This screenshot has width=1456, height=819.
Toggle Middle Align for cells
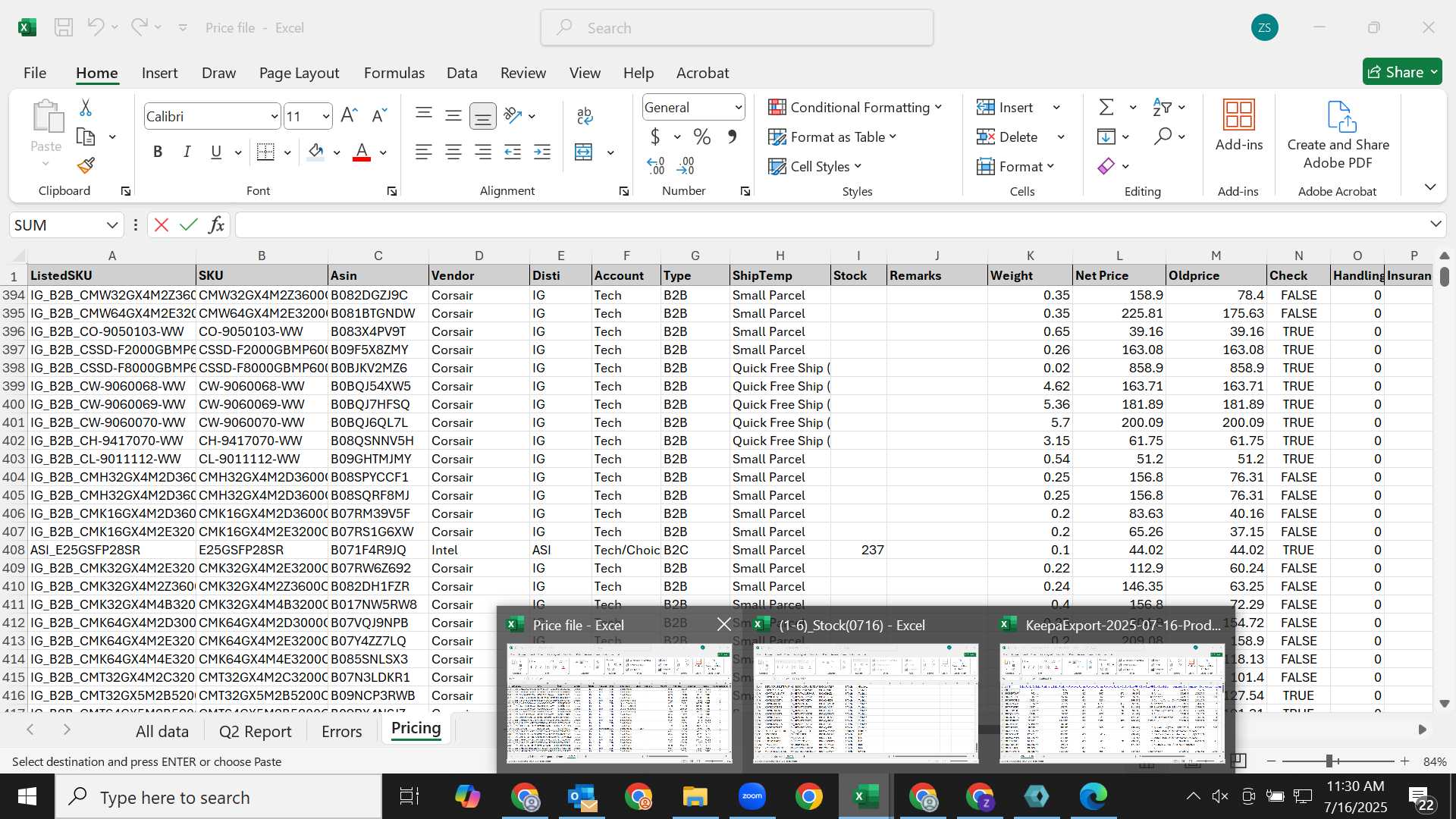tap(453, 115)
